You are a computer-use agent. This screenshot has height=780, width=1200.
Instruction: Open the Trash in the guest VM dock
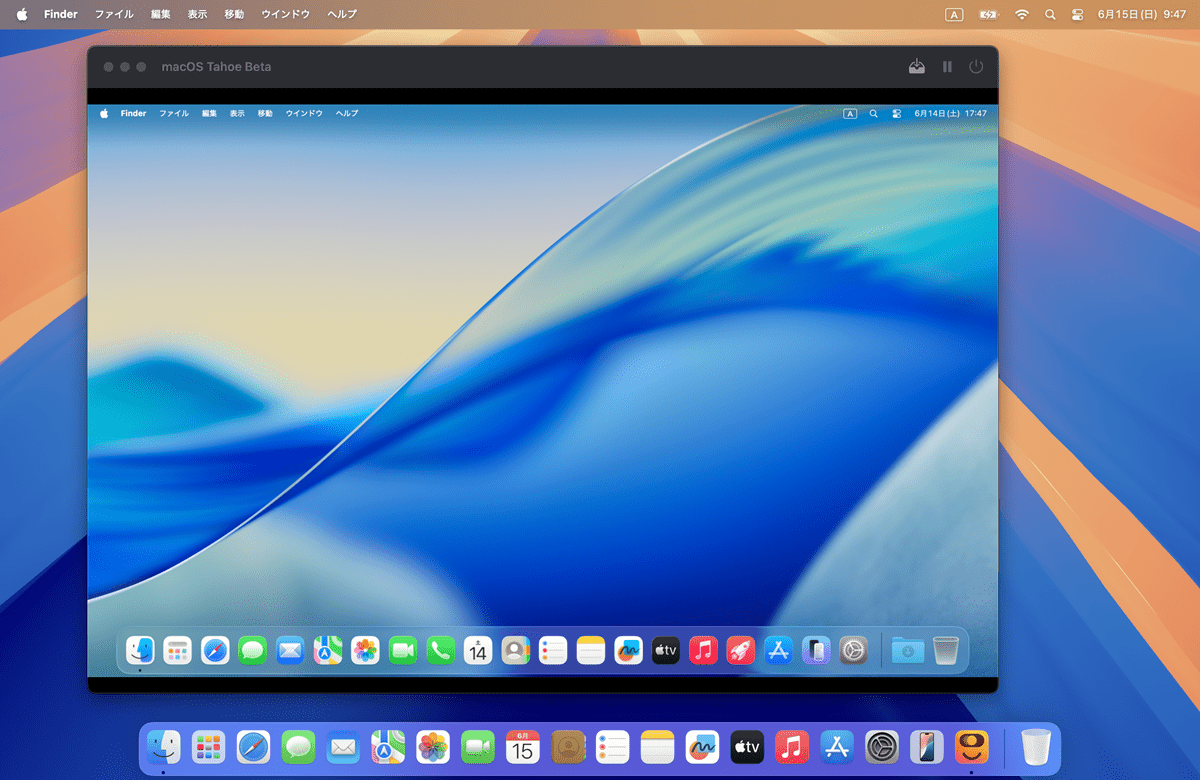[x=945, y=651]
